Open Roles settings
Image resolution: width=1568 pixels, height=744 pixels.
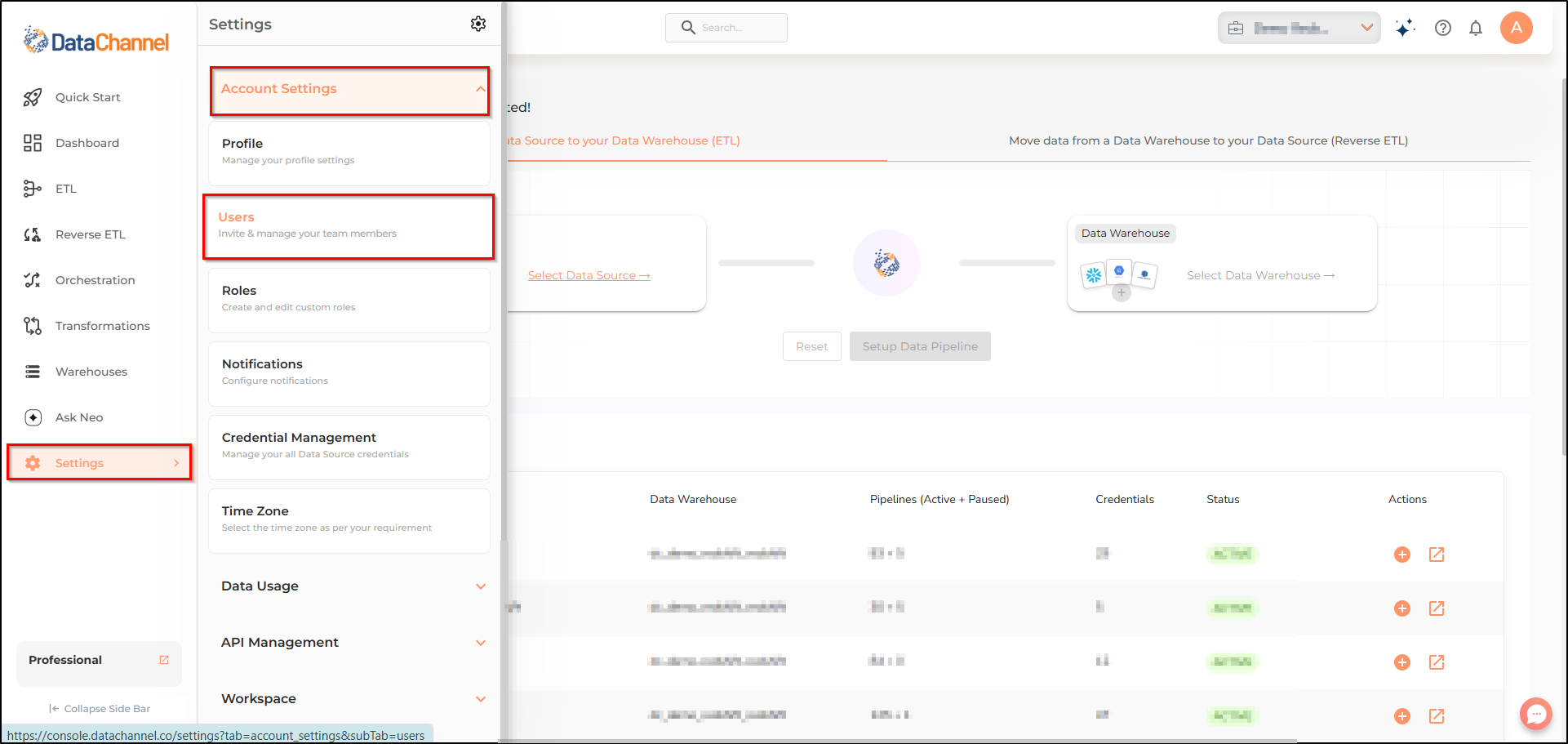(x=349, y=301)
